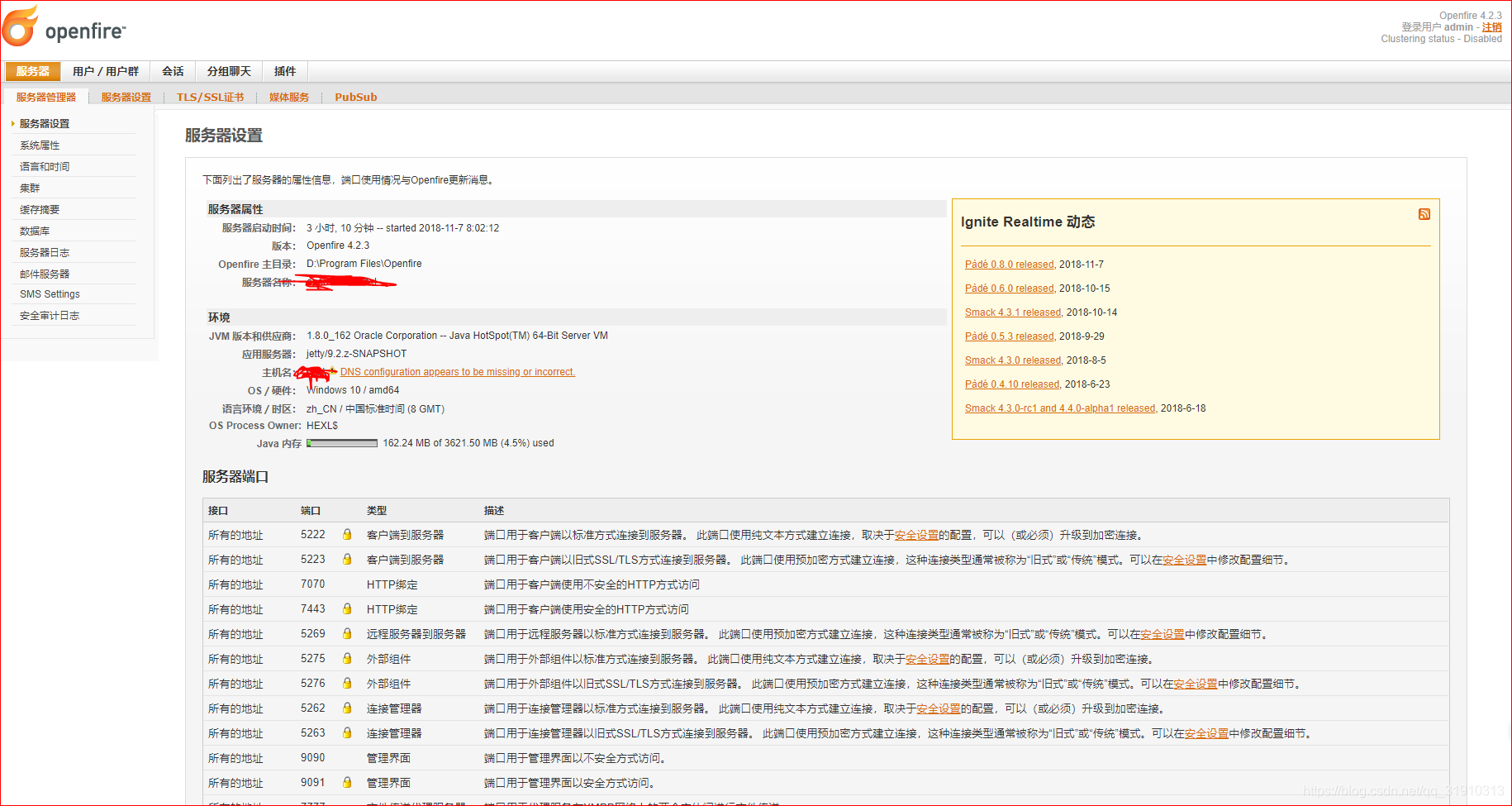The height and width of the screenshot is (806, 1512).
Task: Select the 服务器管理器 sub-tab
Action: (46, 97)
